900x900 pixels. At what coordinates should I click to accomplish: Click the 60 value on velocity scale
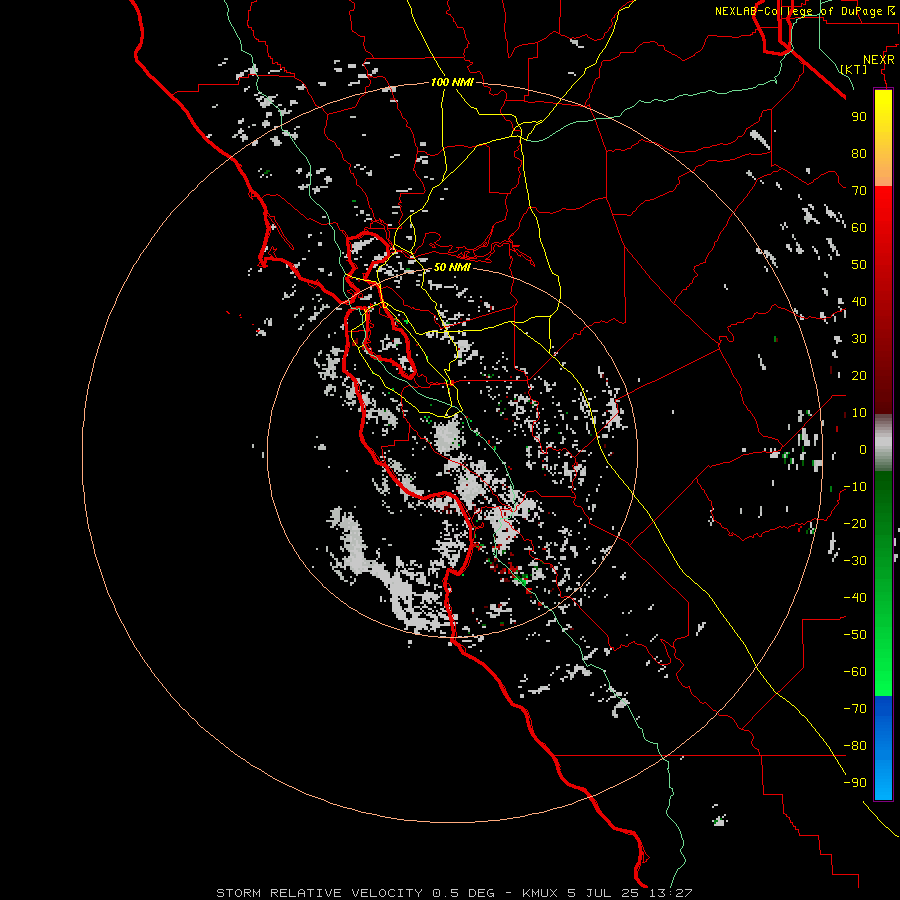(x=859, y=227)
